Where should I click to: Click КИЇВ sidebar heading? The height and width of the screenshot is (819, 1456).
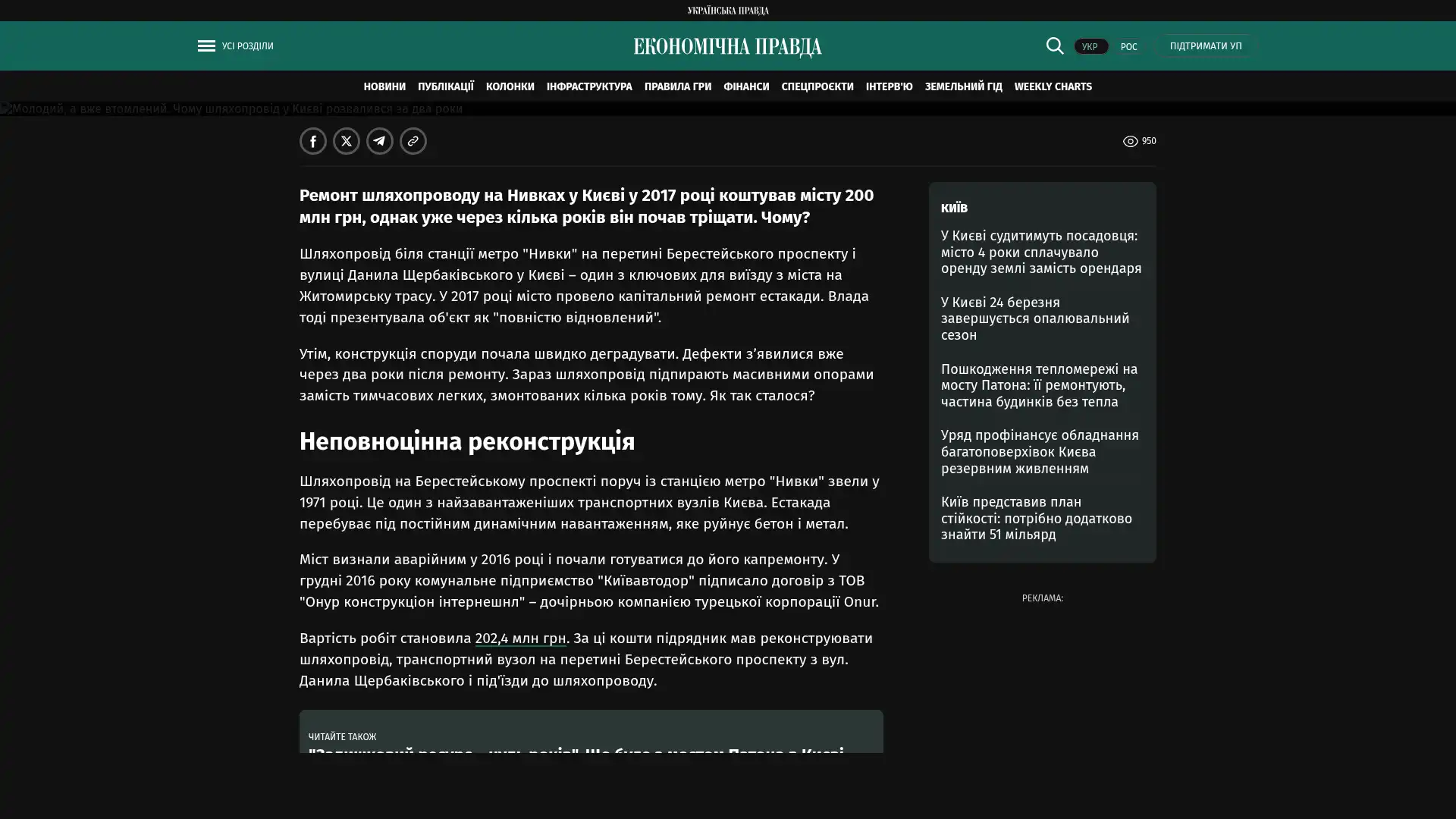(x=953, y=208)
